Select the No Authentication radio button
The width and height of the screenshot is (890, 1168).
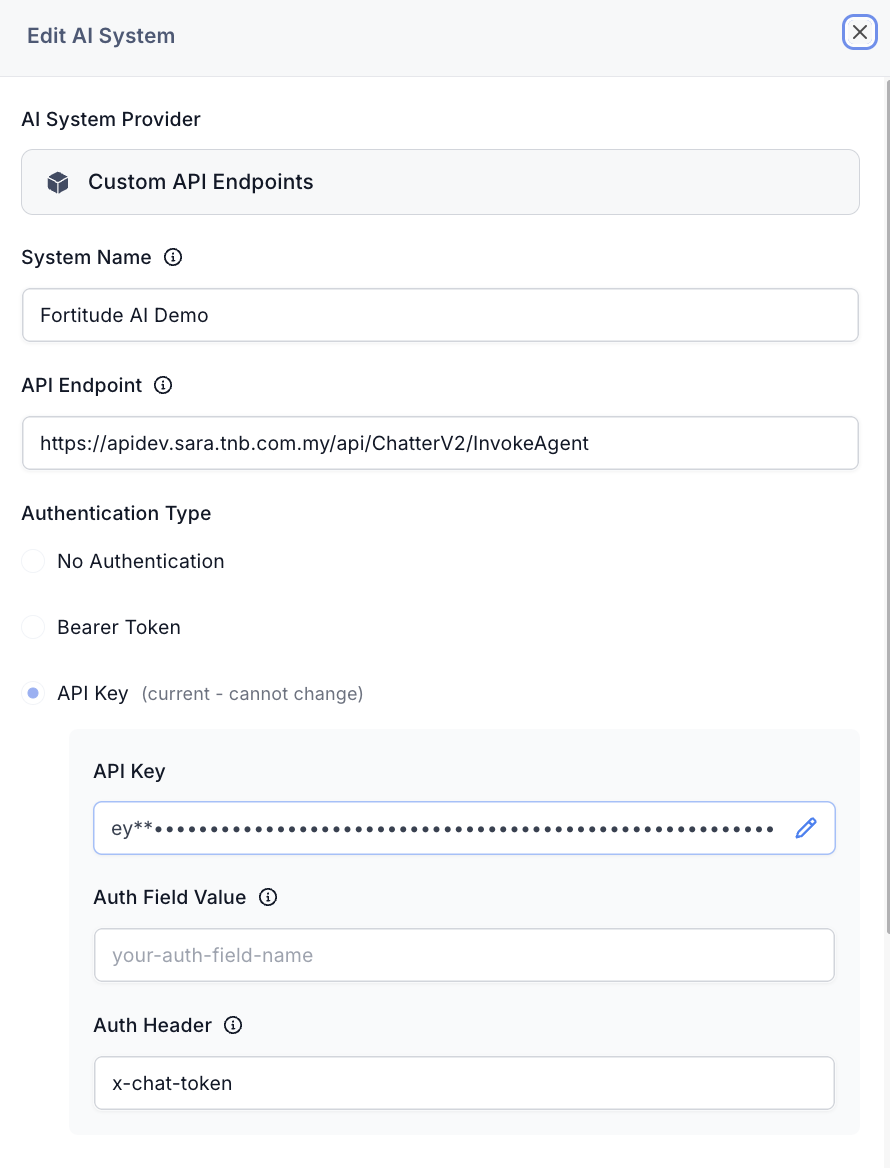[x=34, y=561]
